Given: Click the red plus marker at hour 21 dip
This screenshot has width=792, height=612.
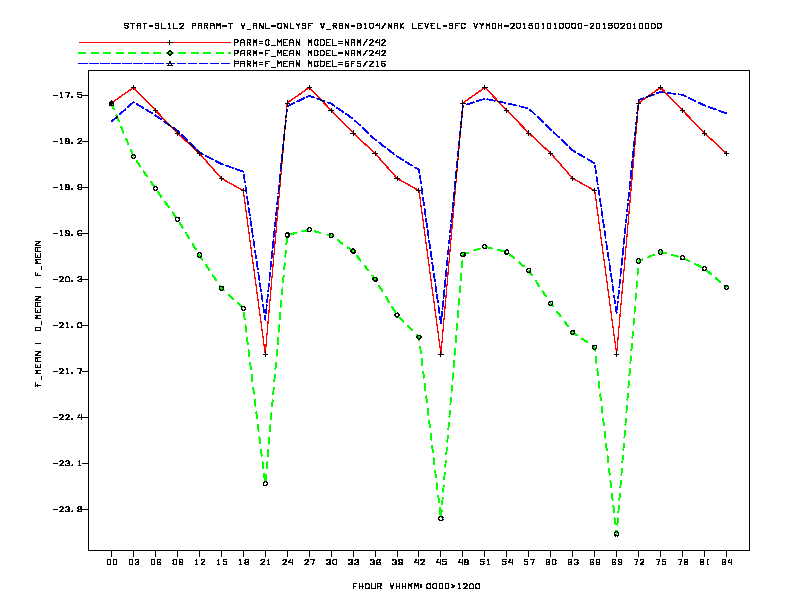Looking at the screenshot, I should [265, 354].
